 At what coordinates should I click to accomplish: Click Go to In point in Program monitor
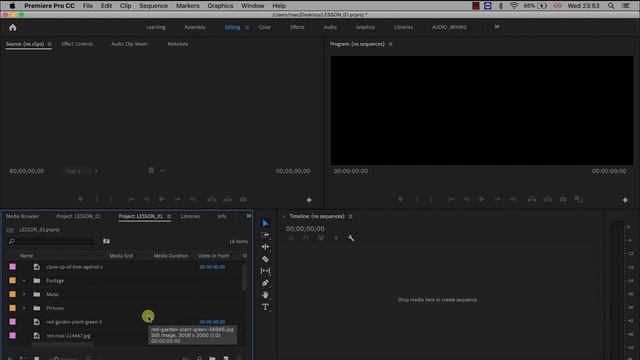451,199
